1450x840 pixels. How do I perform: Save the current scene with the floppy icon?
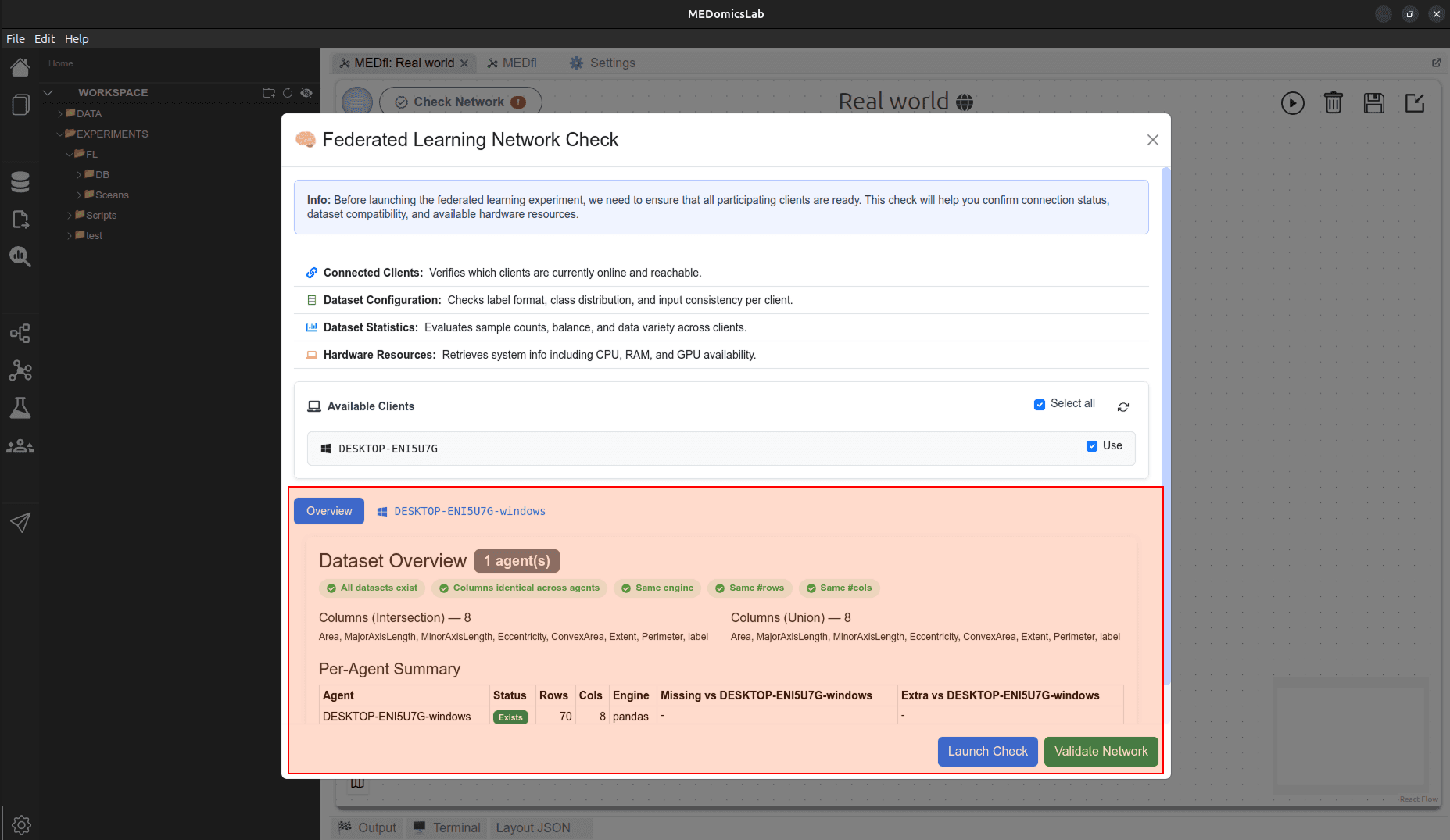click(x=1374, y=102)
